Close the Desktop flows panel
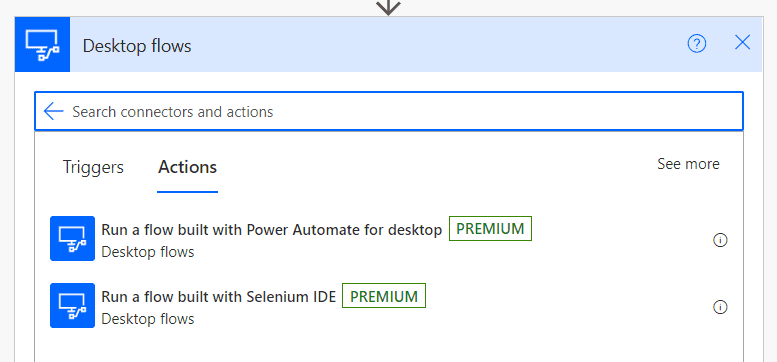The image size is (777, 362). point(742,43)
